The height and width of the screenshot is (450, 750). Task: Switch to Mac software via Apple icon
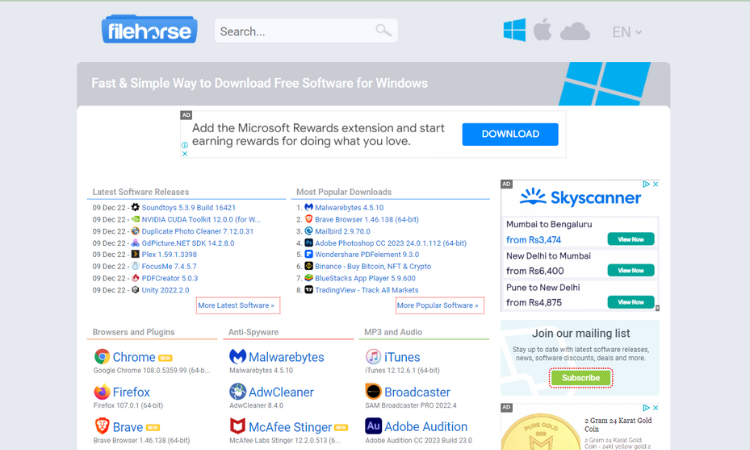point(542,30)
